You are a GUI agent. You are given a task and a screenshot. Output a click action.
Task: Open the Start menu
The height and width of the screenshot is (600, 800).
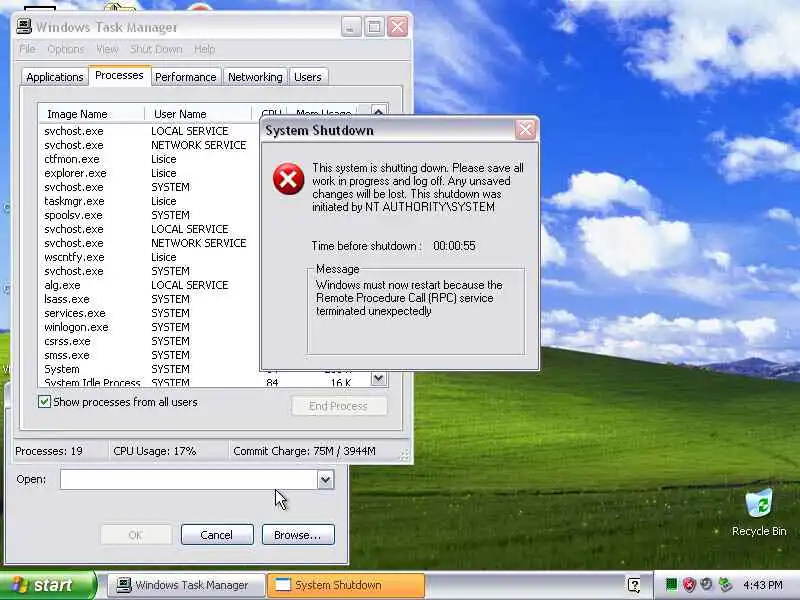[48, 585]
